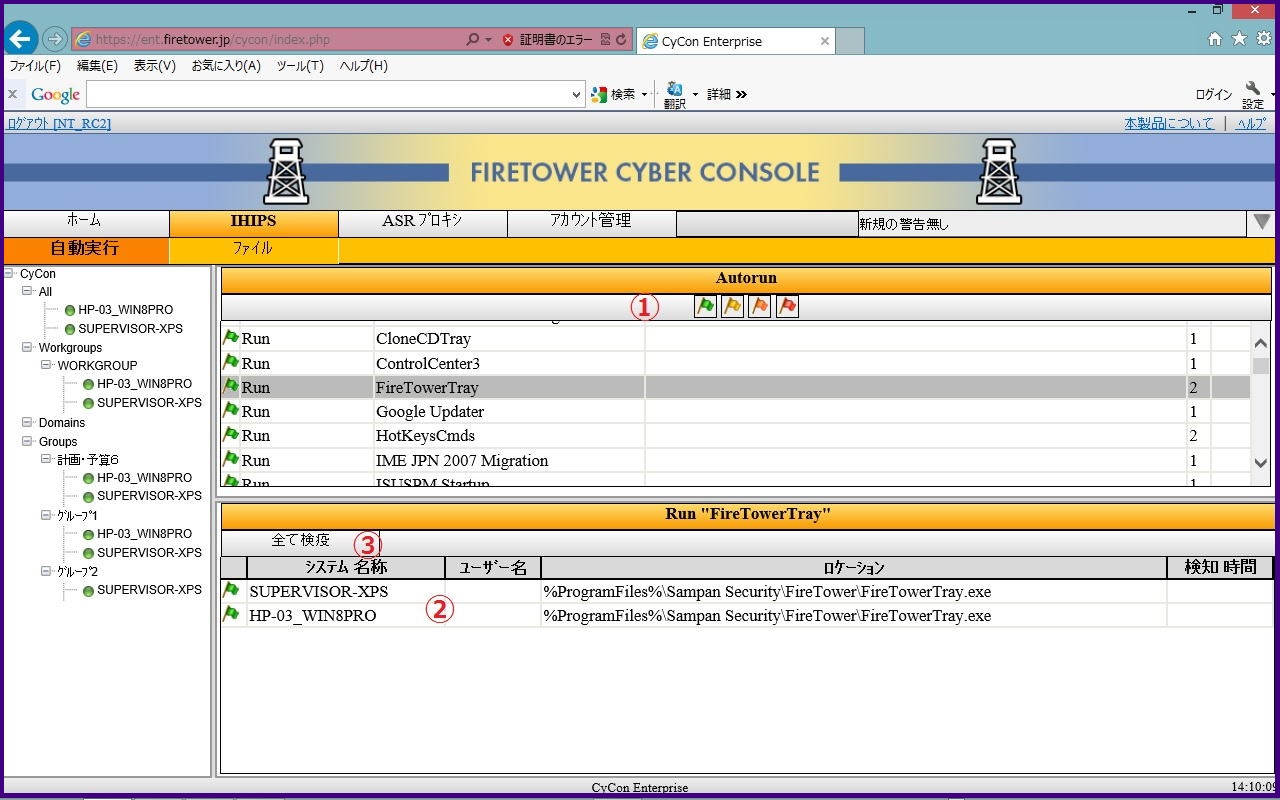This screenshot has width=1280, height=800.
Task: Switch to the ASR プロキシ tab
Action: click(422, 222)
